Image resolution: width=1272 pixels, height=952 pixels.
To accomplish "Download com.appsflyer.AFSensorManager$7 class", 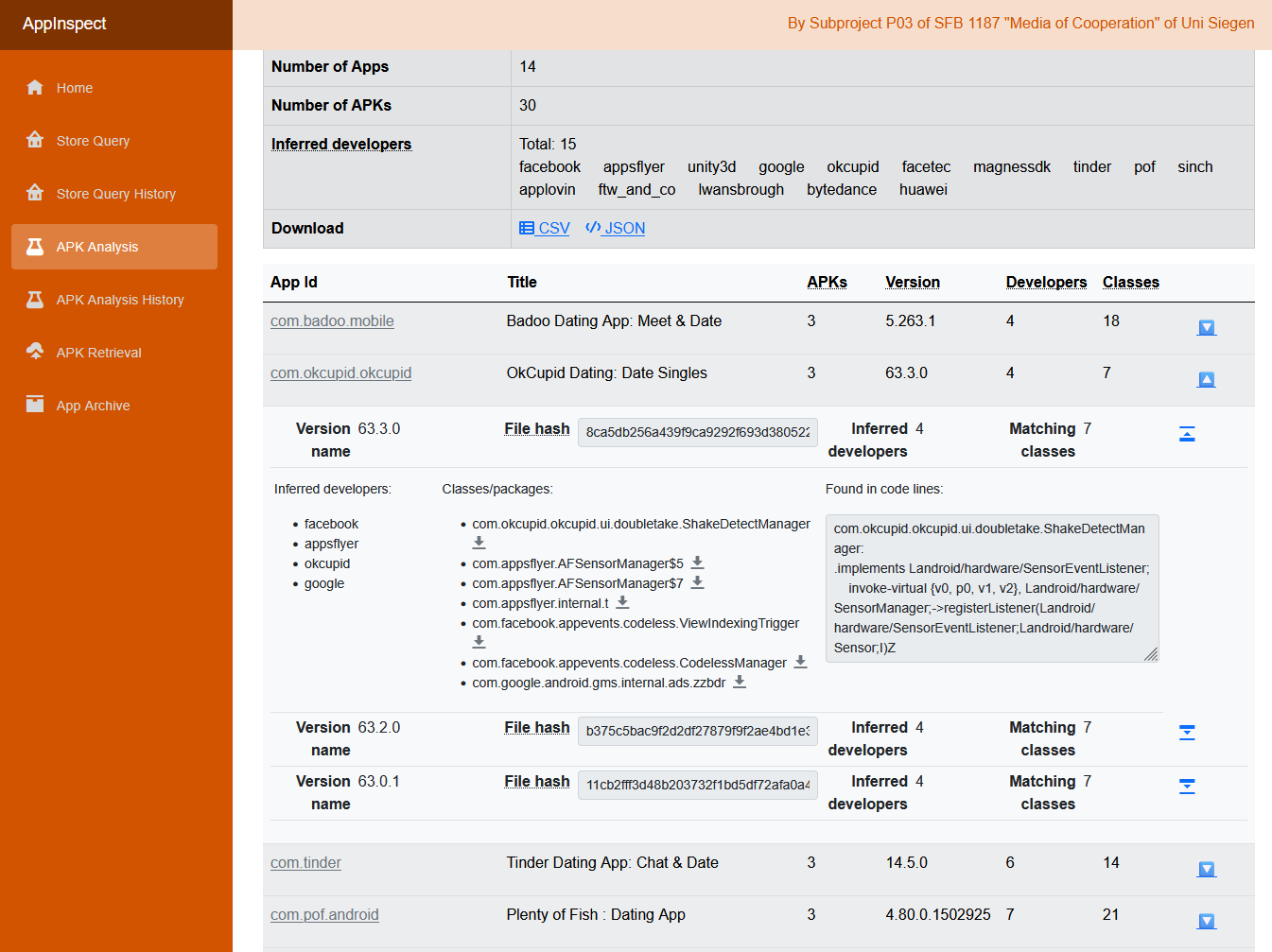I will pyautogui.click(x=697, y=582).
